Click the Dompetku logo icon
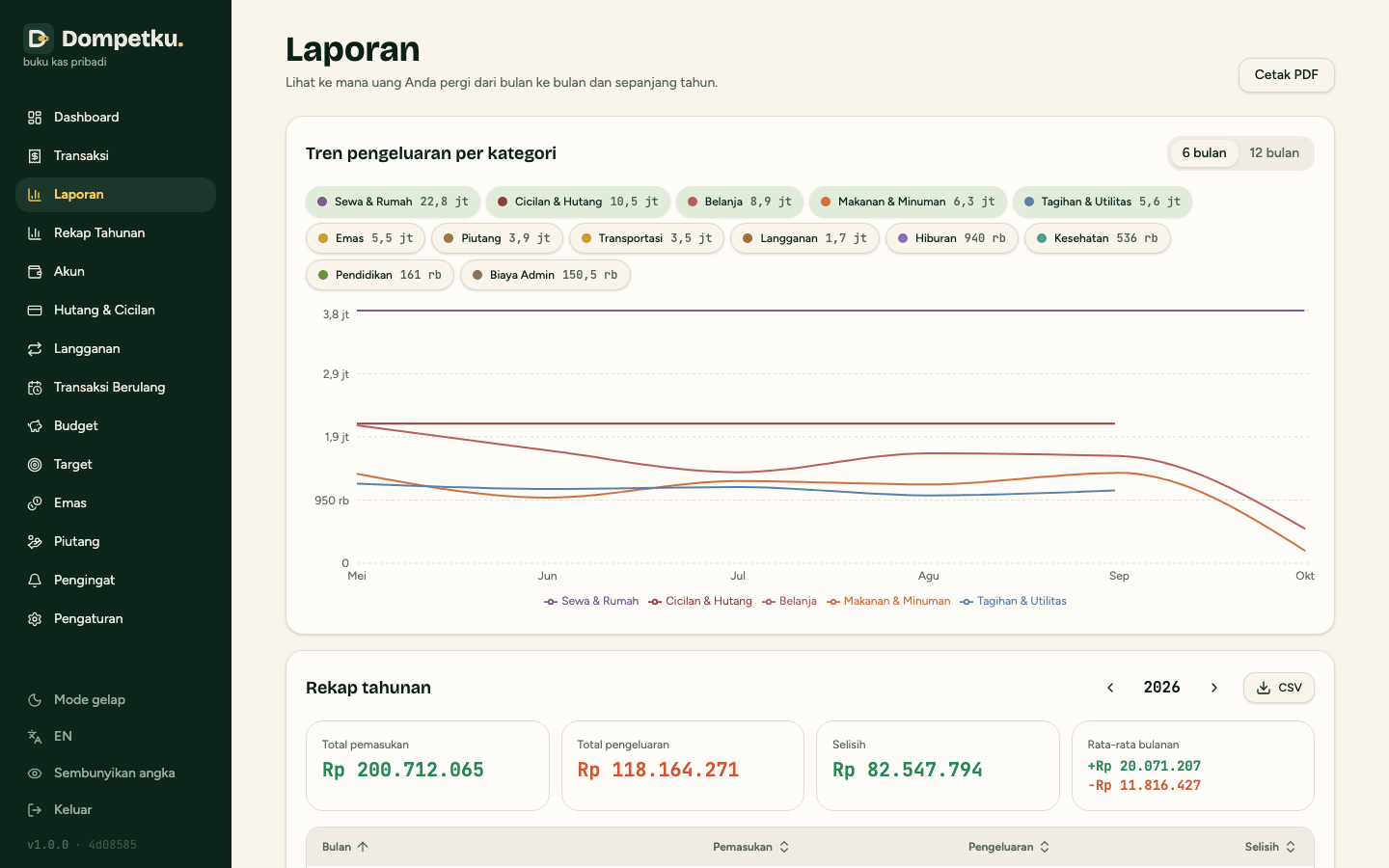The height and width of the screenshot is (868, 1389). point(39,39)
